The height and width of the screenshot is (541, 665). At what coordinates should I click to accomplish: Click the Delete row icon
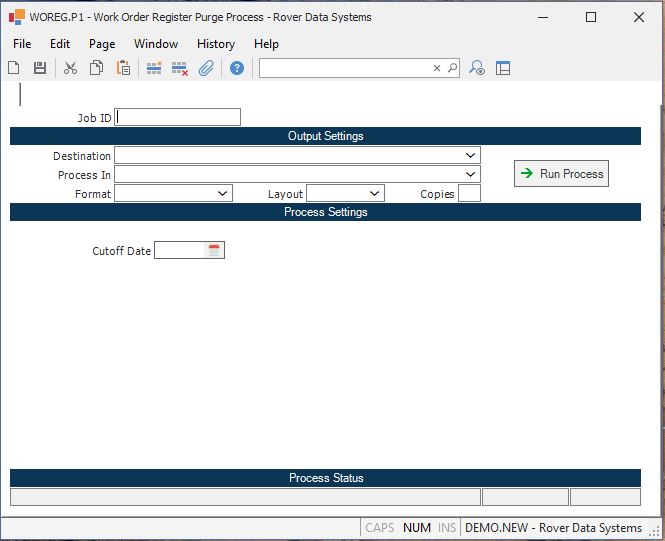180,68
